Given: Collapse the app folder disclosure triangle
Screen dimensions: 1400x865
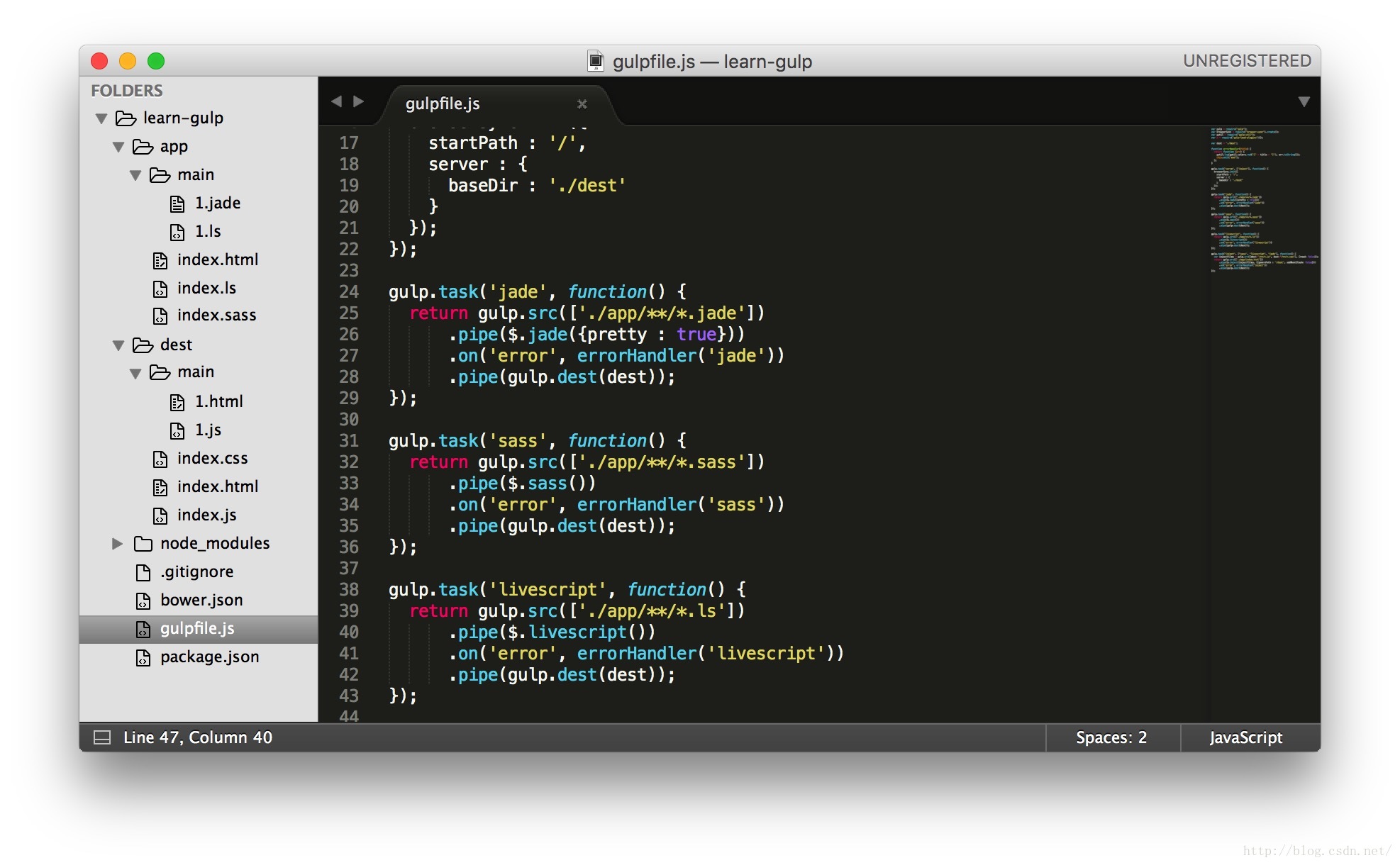Looking at the screenshot, I should pos(118,147).
